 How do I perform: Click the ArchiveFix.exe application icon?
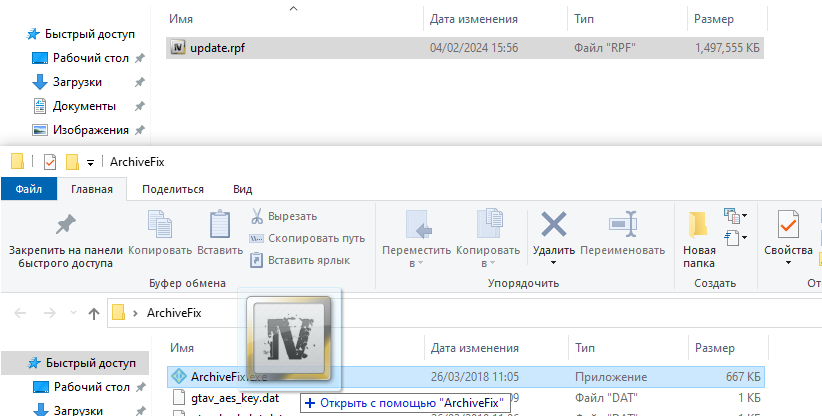tap(179, 376)
